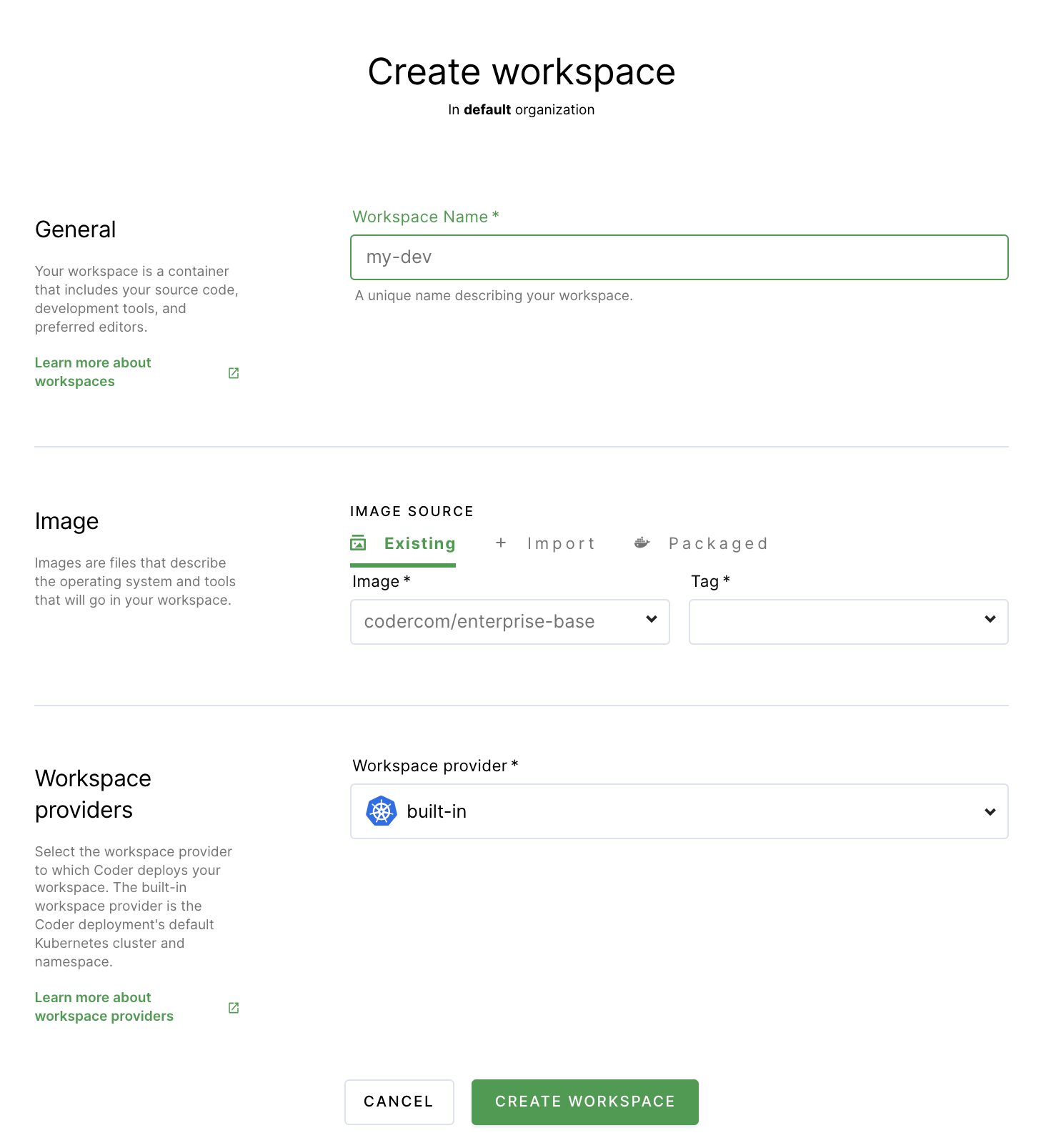Expand the Tag dropdown chevron arrow

tap(990, 620)
